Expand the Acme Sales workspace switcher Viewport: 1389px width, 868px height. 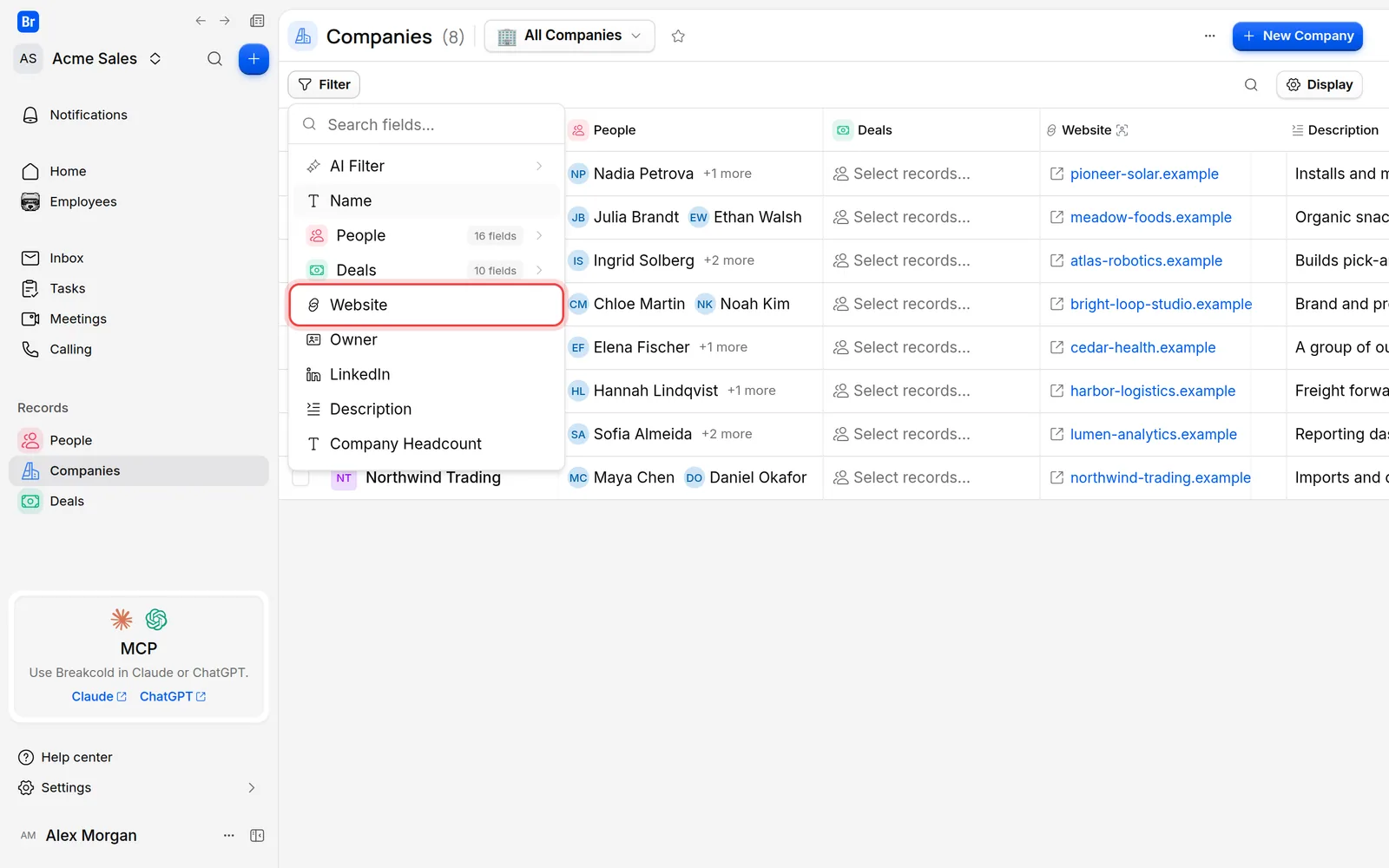(x=155, y=59)
